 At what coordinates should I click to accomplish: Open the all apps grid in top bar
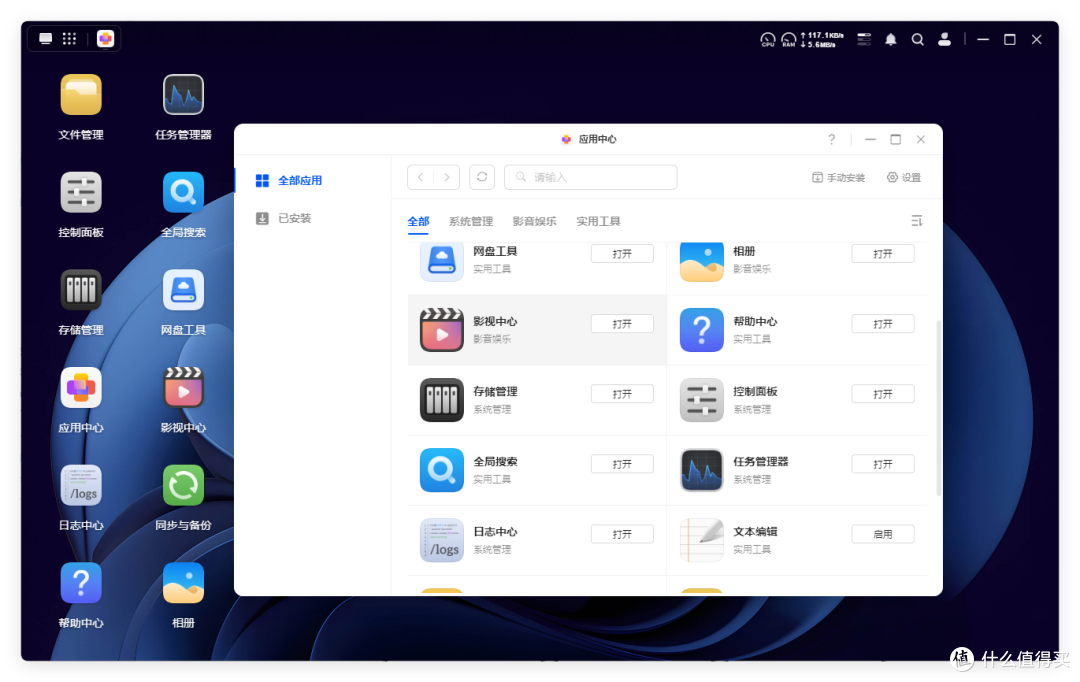tap(70, 39)
